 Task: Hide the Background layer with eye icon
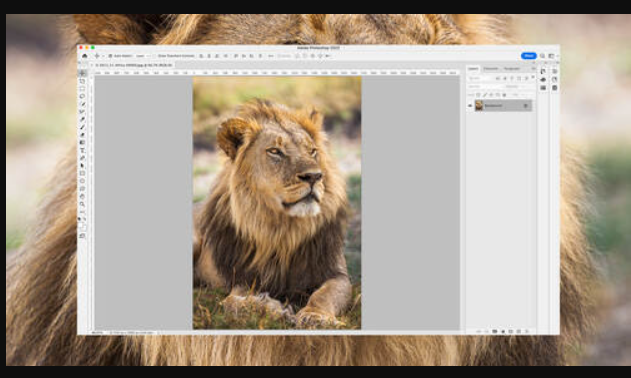pos(470,105)
